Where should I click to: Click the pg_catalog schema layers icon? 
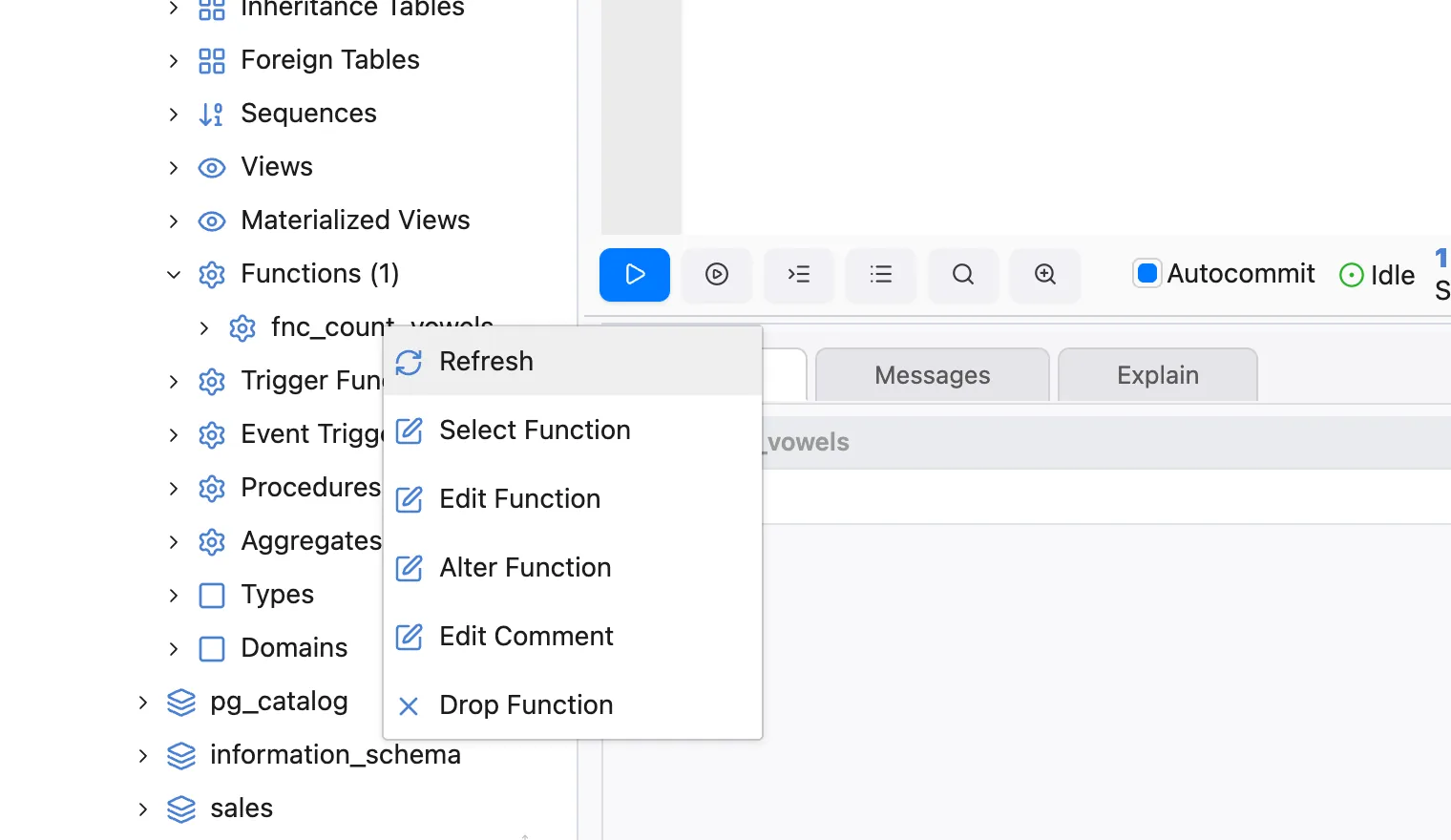(x=180, y=703)
